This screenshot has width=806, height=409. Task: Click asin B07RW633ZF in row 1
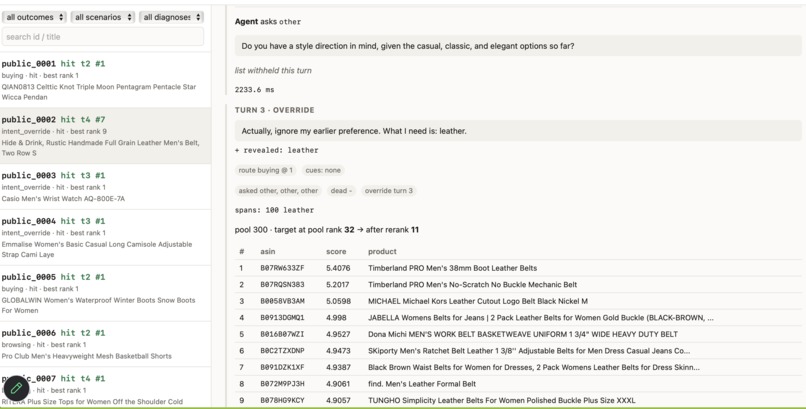pyautogui.click(x=282, y=268)
